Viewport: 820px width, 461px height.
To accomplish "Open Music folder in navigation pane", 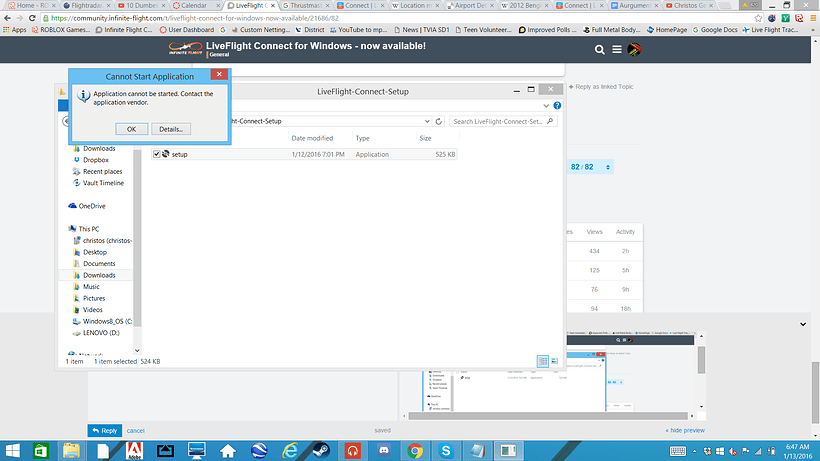I will pyautogui.click(x=91, y=286).
